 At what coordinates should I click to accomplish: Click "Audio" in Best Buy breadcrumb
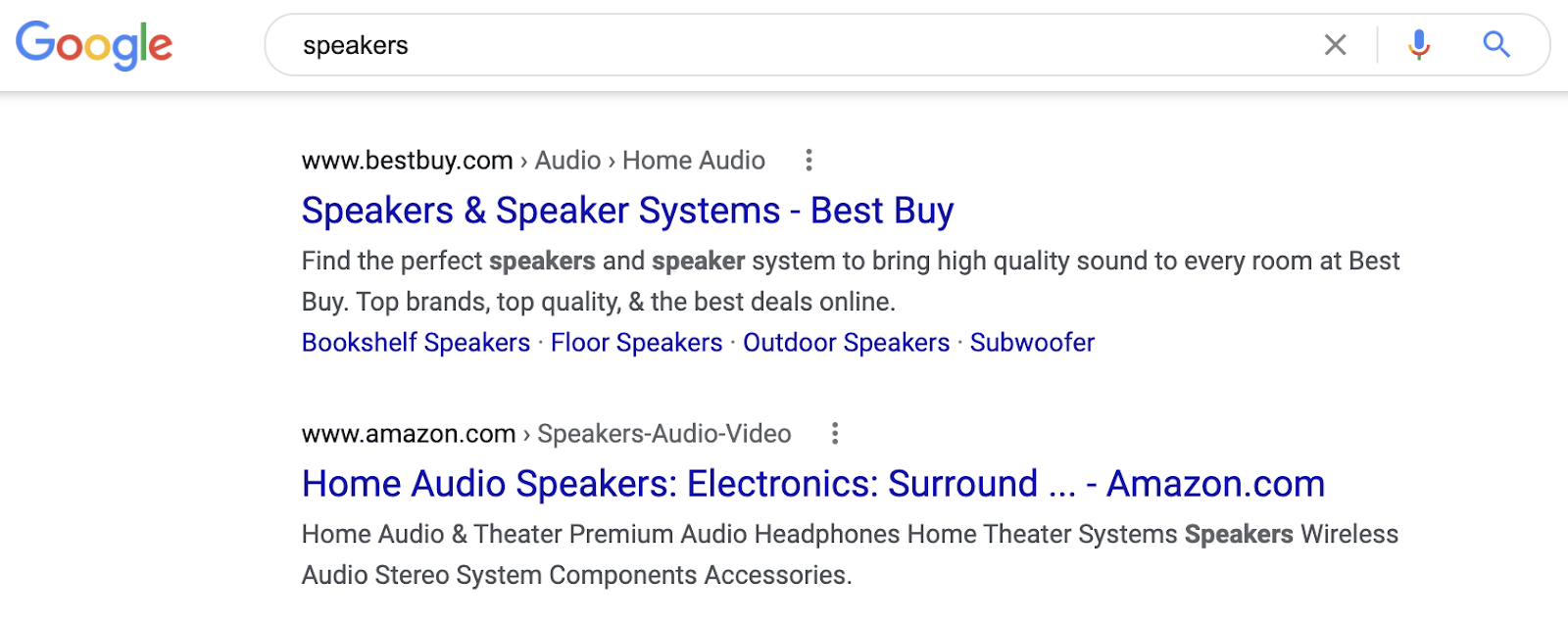(x=567, y=160)
